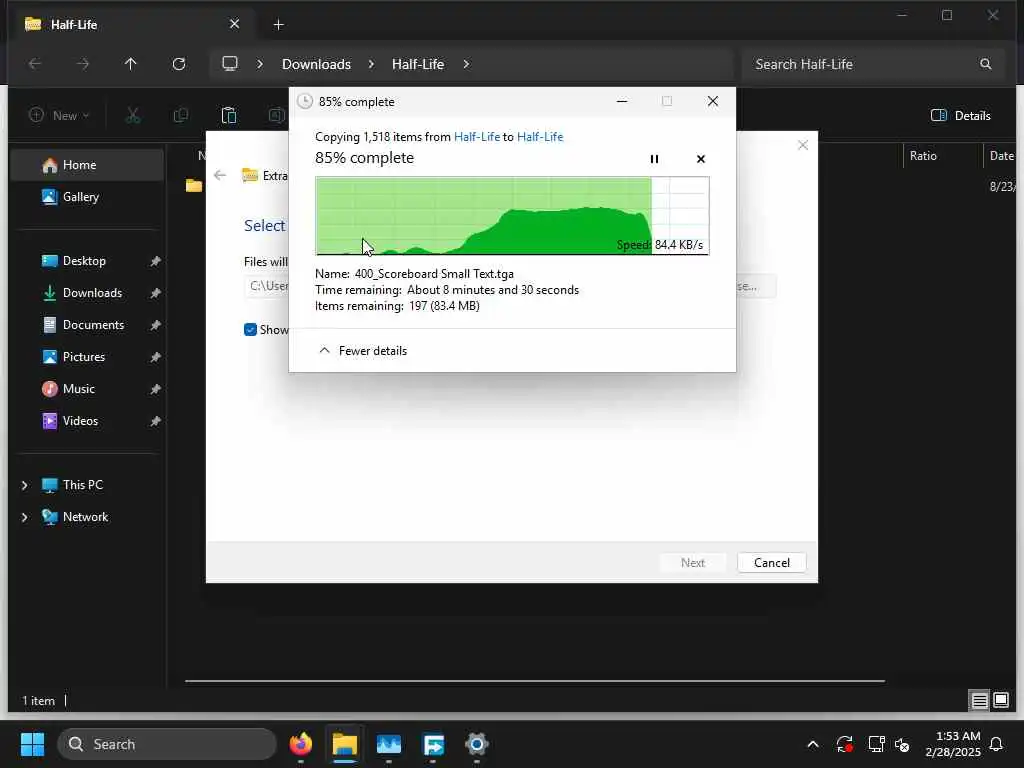Screen dimensions: 1024x768
Task: Click the PC icon in the address bar
Action: coord(229,63)
